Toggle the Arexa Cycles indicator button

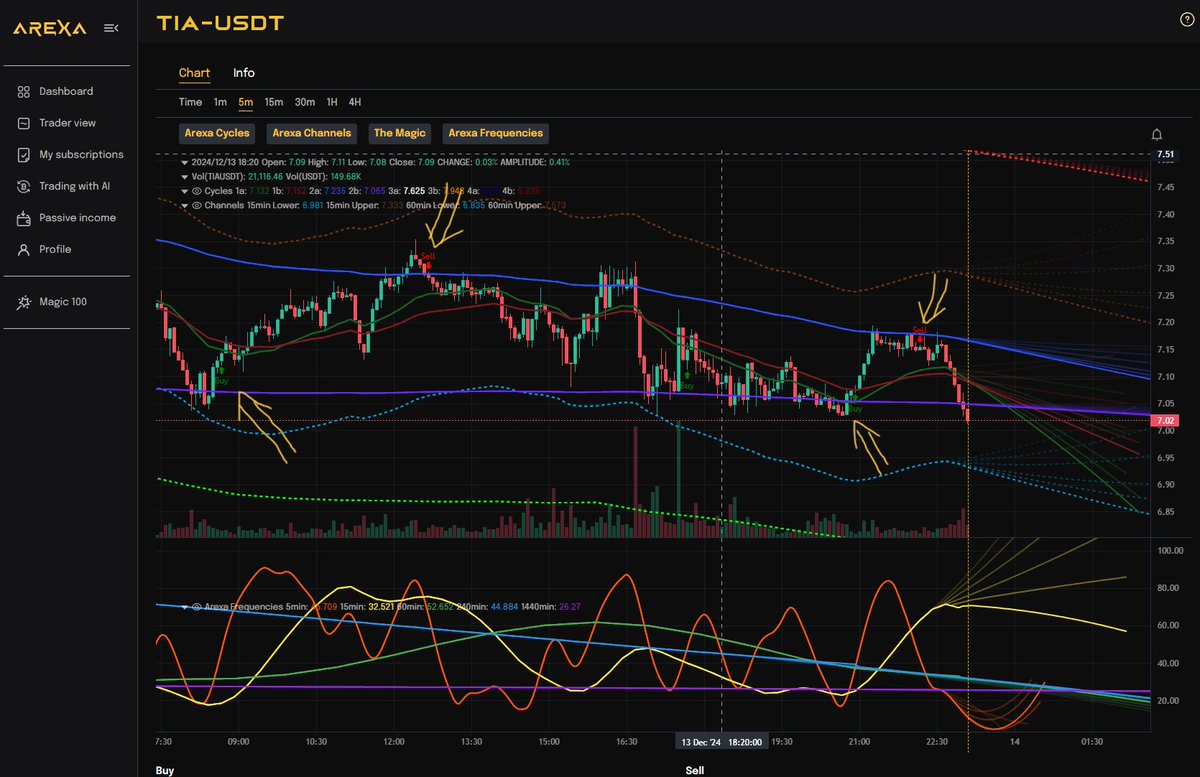tap(217, 133)
